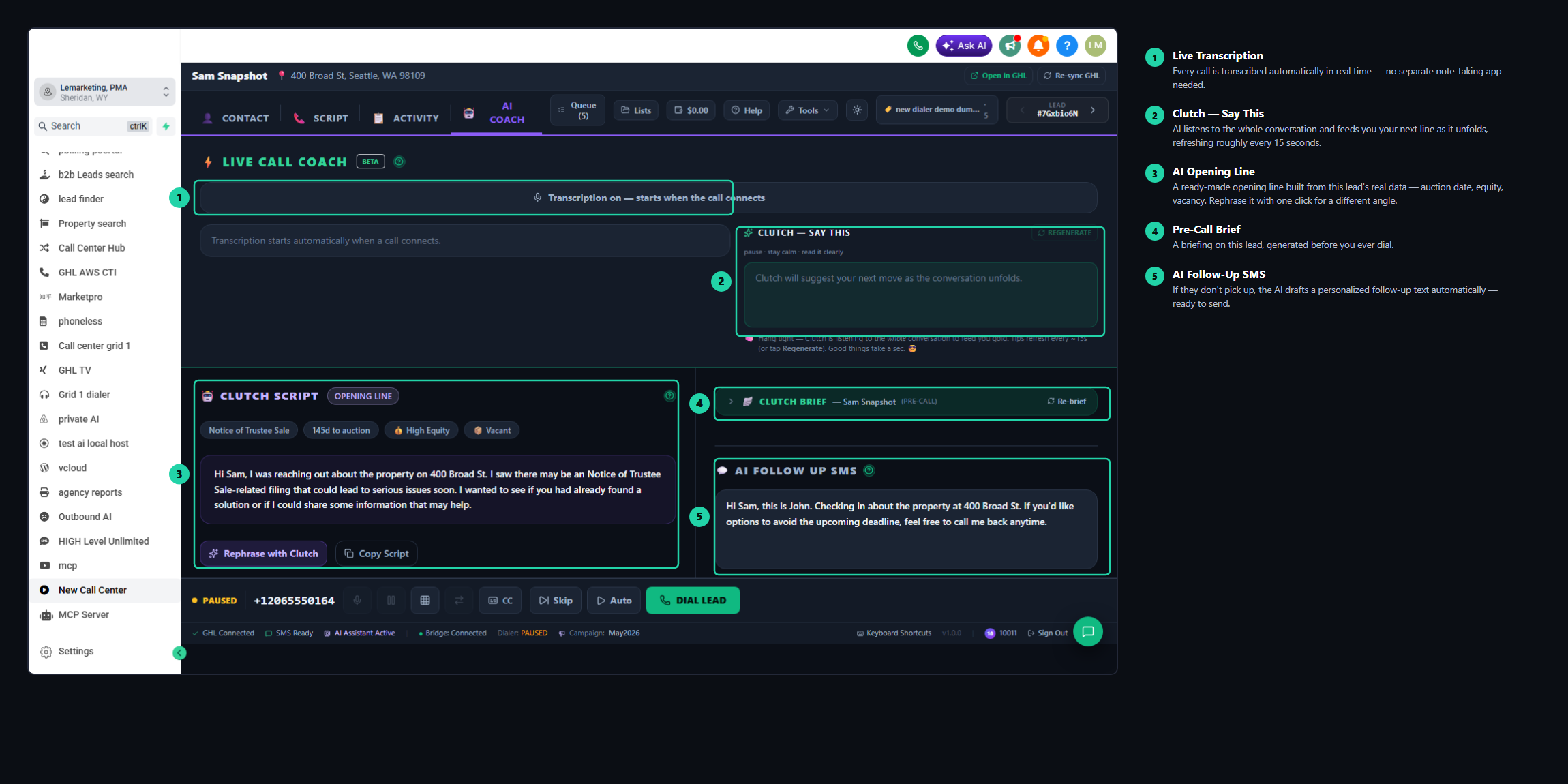Open the Lists button
Screen dimensions: 1568x784
(636, 110)
